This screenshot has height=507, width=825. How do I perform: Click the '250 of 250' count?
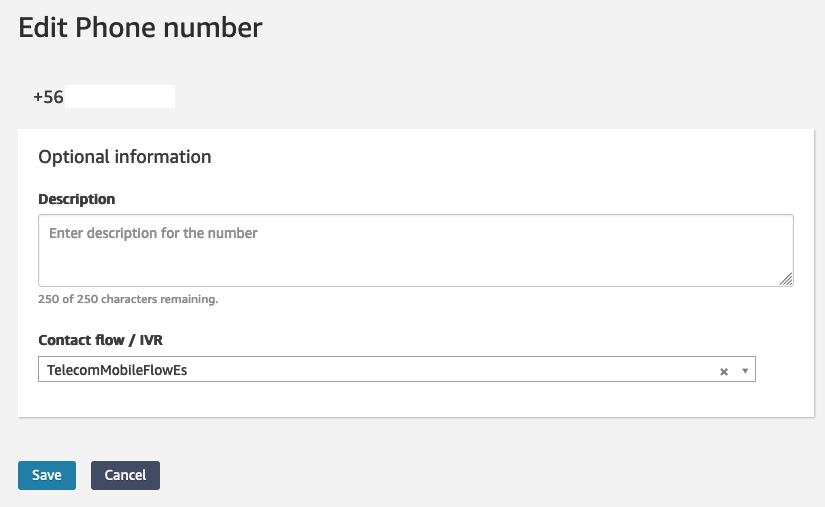tap(67, 299)
